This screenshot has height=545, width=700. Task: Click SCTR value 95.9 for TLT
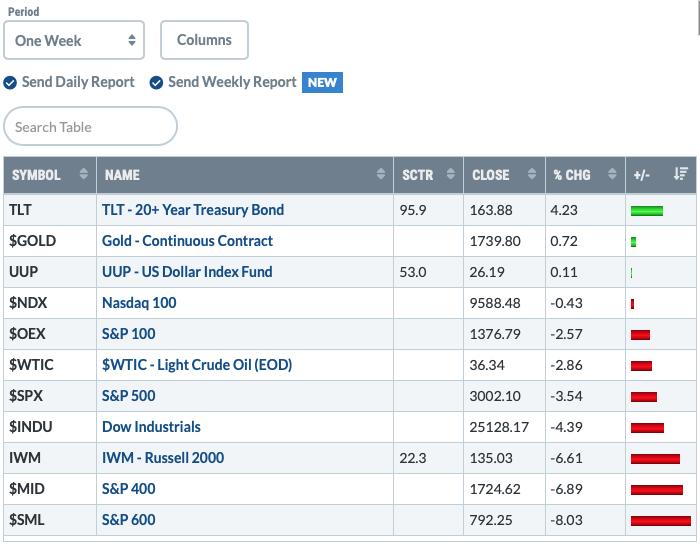412,210
